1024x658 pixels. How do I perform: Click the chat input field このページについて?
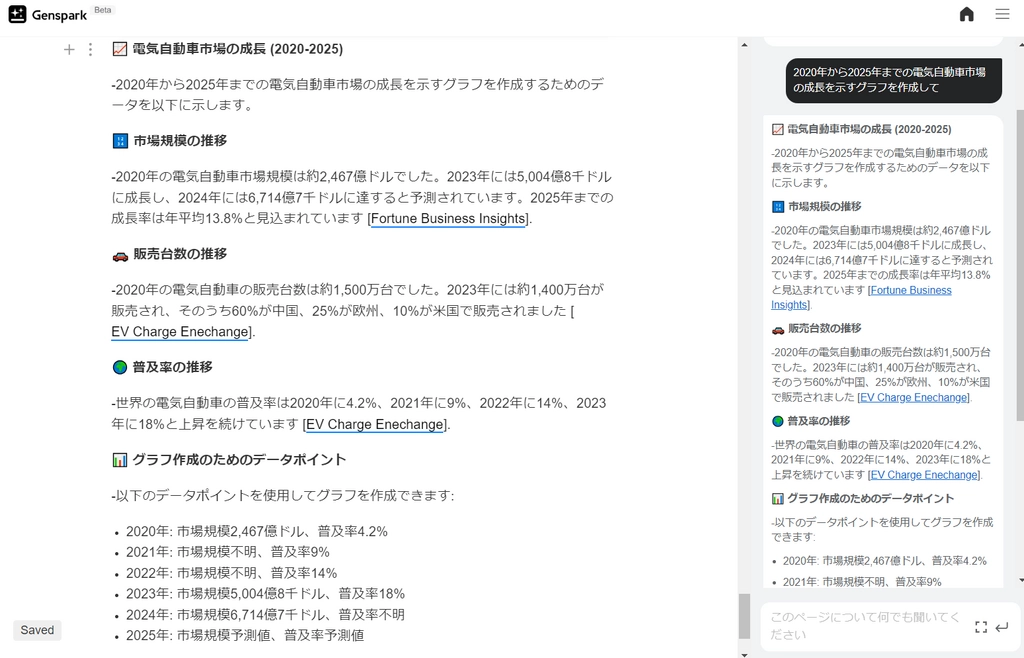coord(865,625)
